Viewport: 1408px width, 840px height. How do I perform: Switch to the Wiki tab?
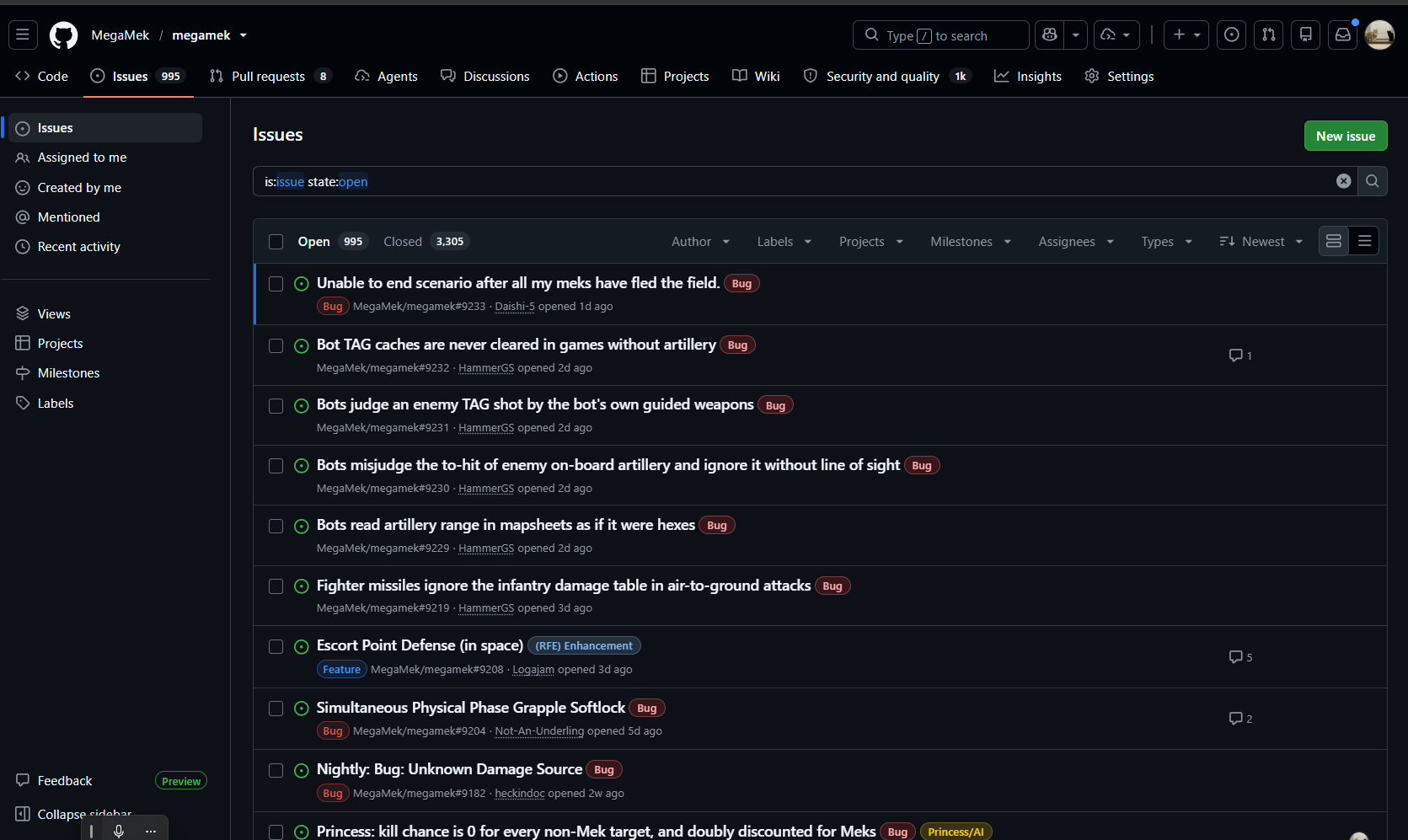point(756,76)
